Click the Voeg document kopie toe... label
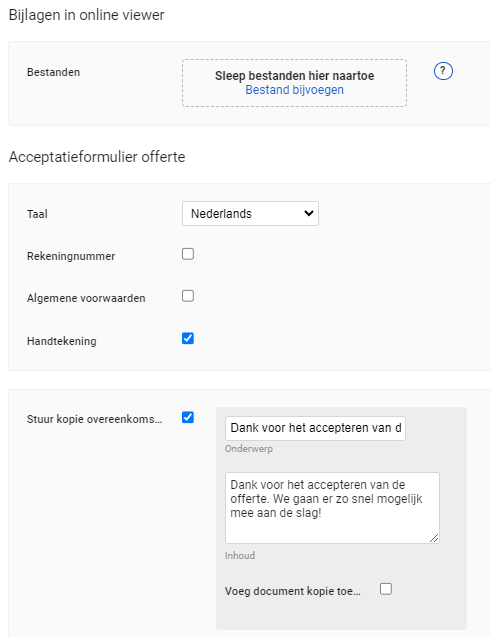The width and height of the screenshot is (491, 637). (x=293, y=591)
